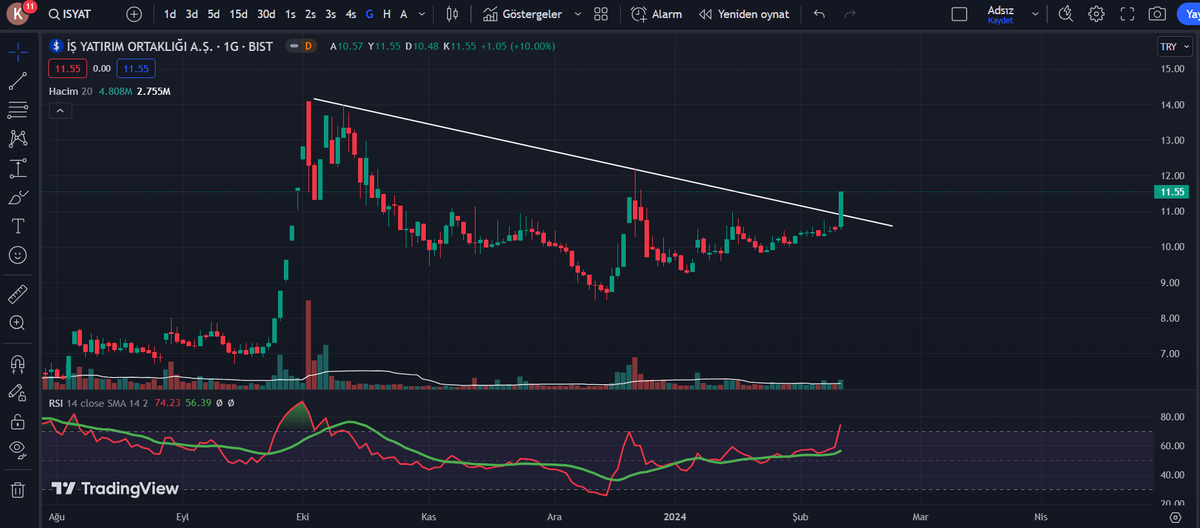Start Yeniden oynat bar replay

click(x=743, y=14)
